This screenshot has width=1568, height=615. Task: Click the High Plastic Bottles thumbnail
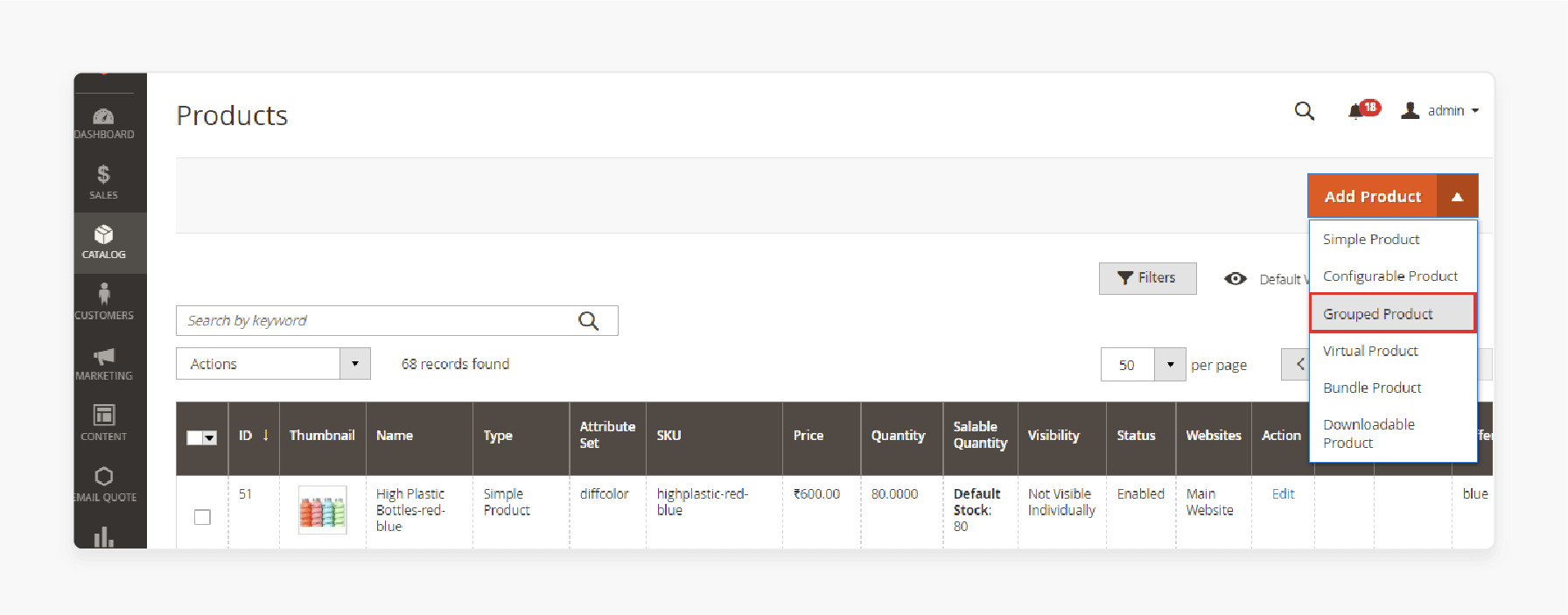[x=322, y=511]
